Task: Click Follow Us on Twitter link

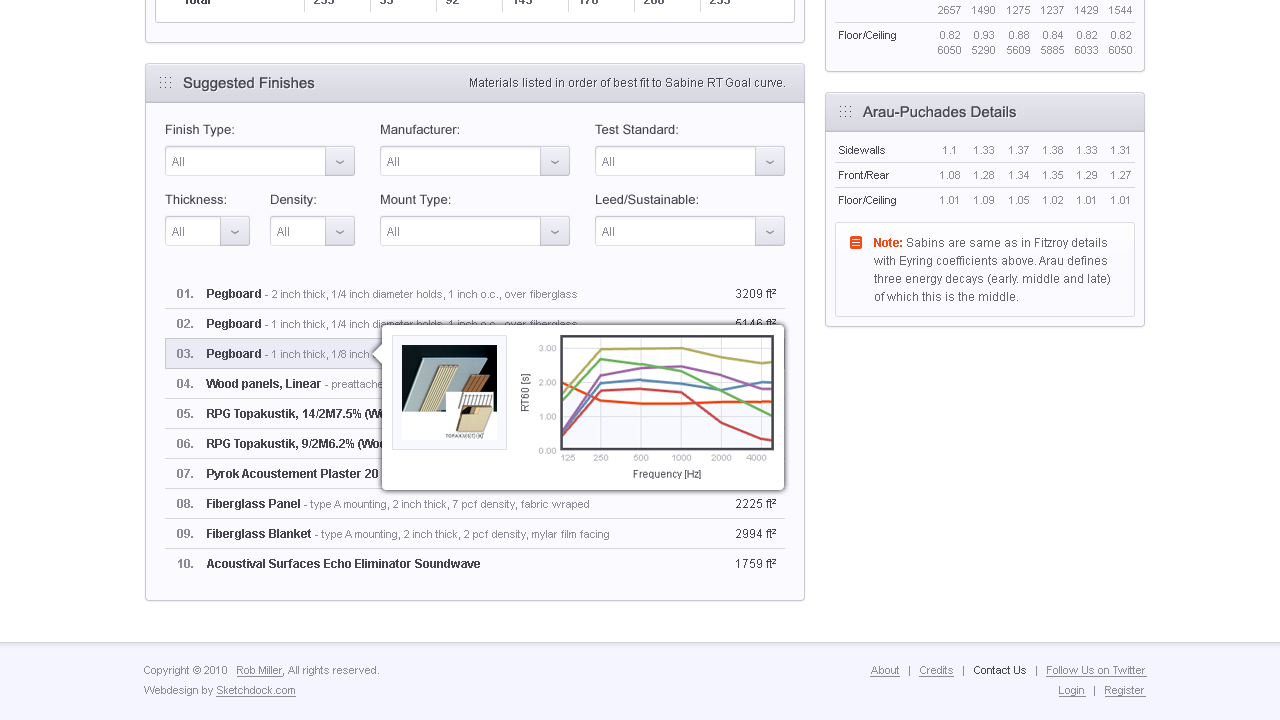Action: point(1095,670)
